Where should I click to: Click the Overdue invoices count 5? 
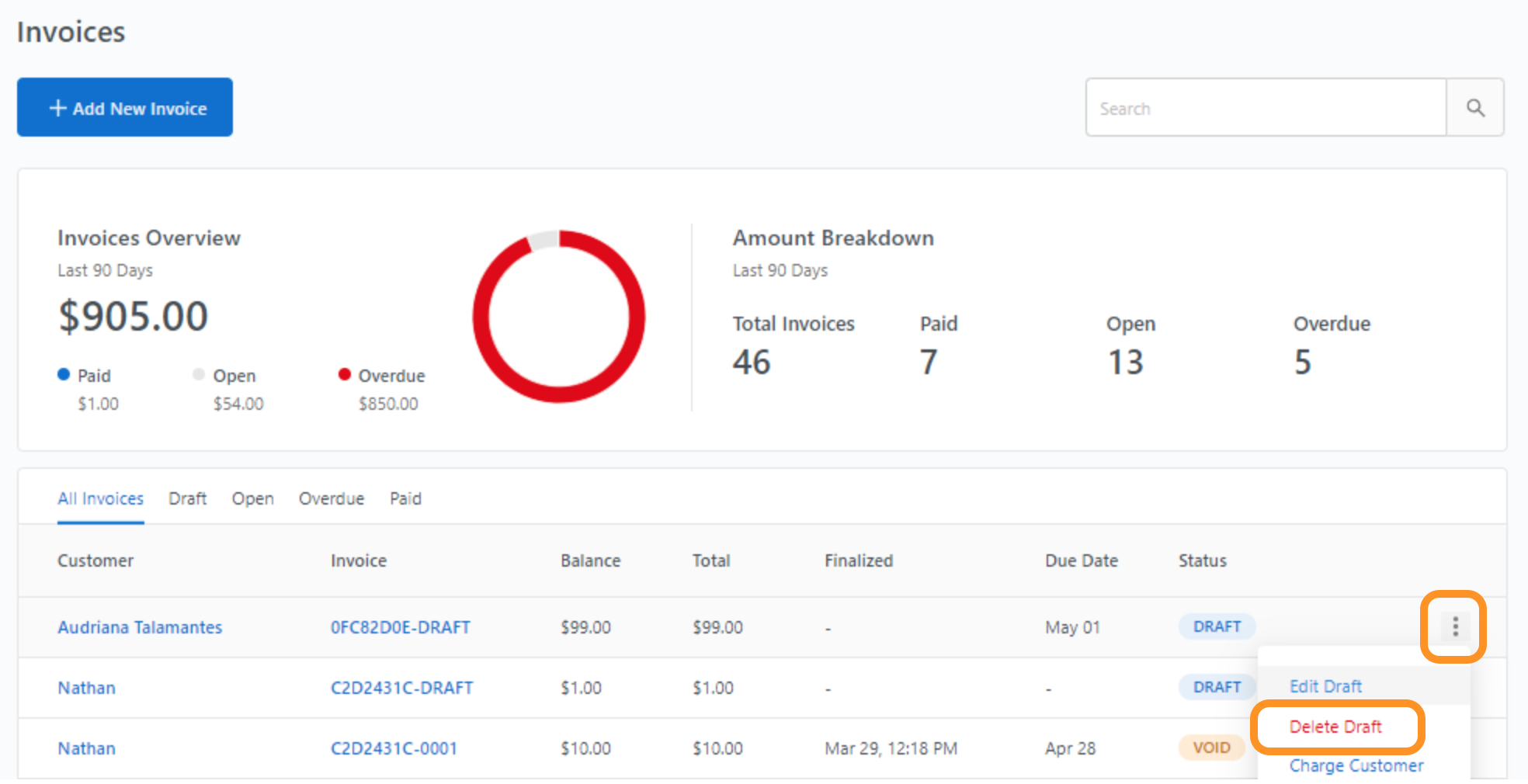(1302, 362)
